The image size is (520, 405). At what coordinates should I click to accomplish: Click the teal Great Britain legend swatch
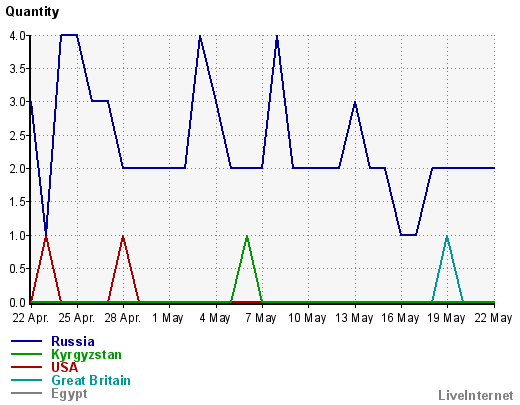26,380
